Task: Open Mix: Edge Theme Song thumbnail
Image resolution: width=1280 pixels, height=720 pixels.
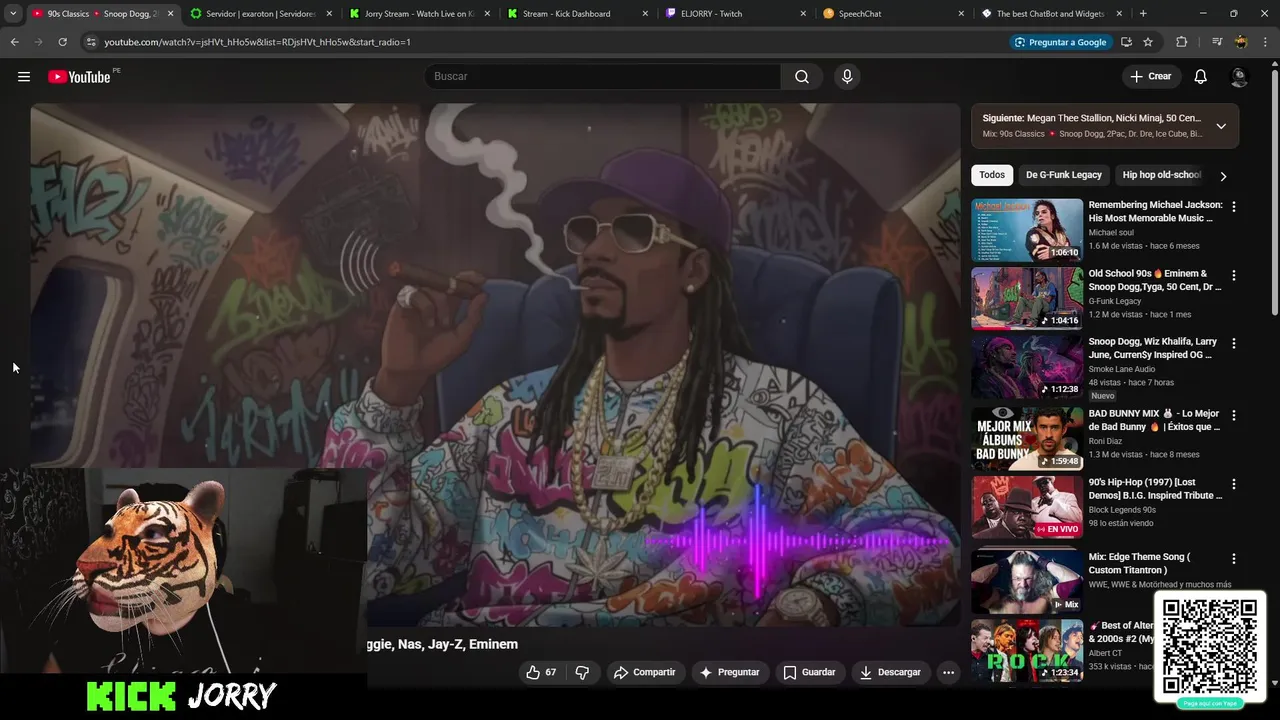Action: point(1027,581)
